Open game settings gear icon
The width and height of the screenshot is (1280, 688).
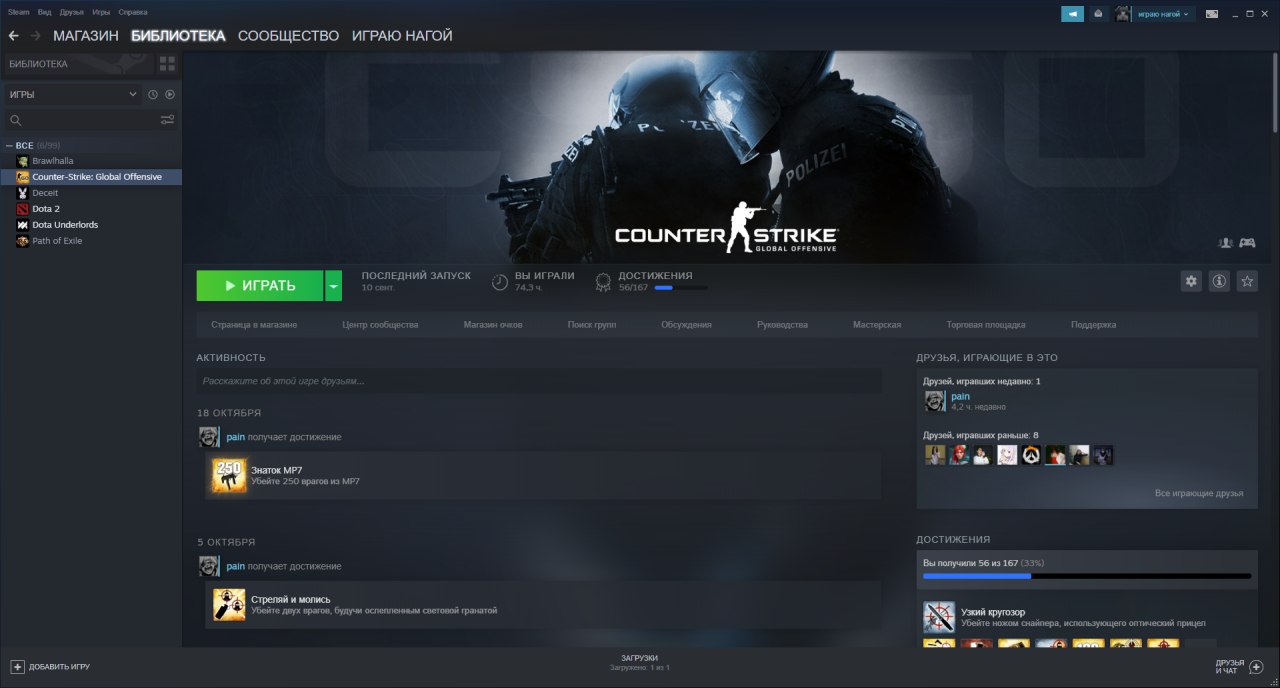(x=1191, y=282)
